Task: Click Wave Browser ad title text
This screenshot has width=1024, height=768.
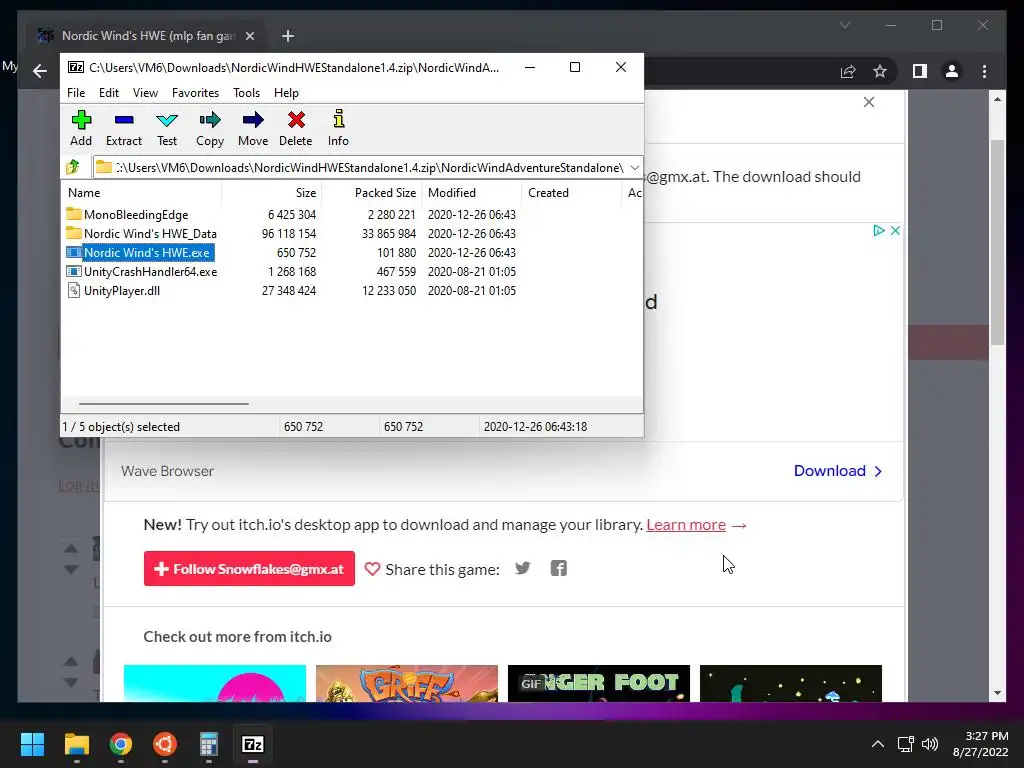Action: click(x=167, y=471)
